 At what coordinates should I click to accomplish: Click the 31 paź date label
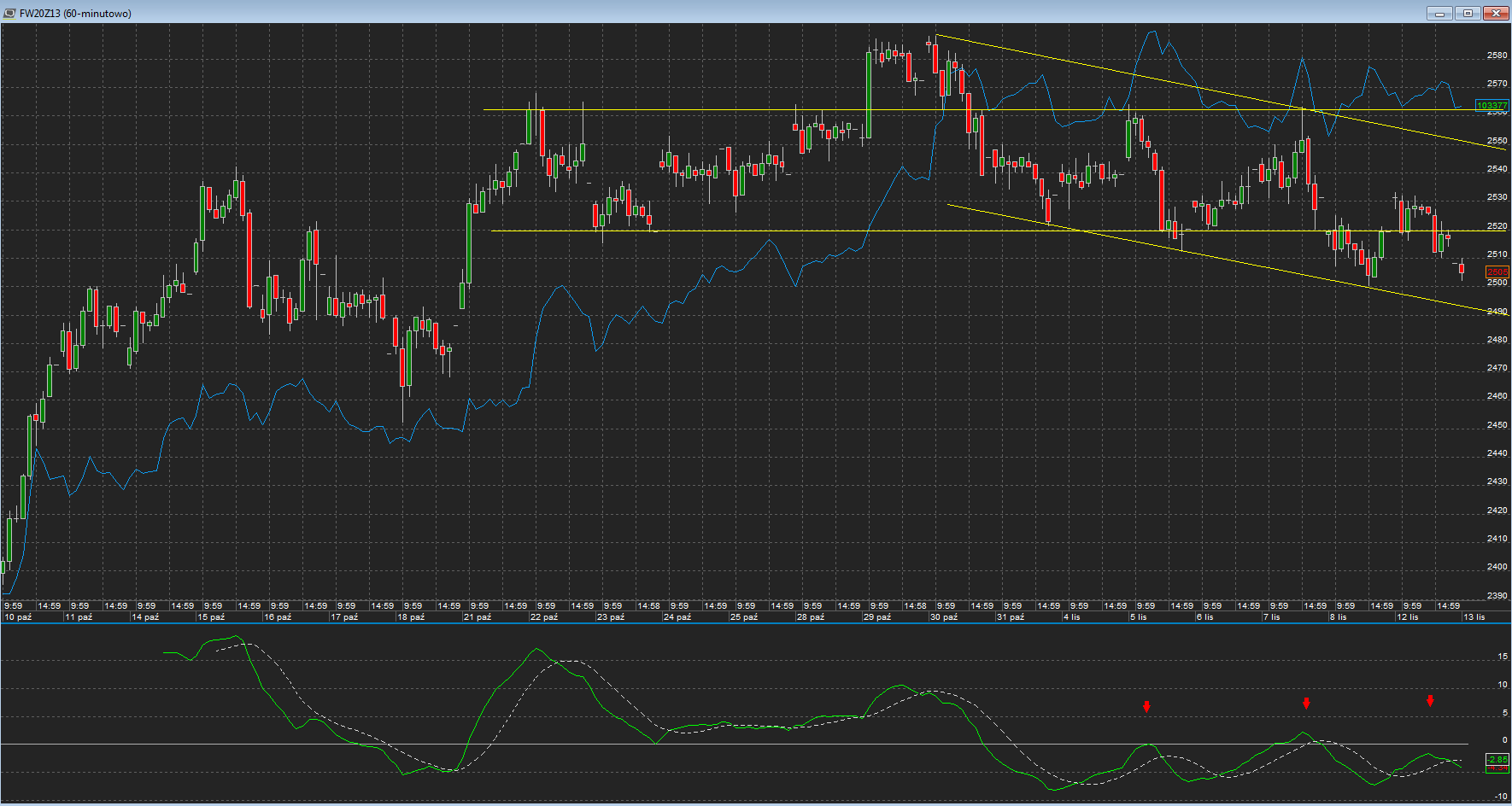pyautogui.click(x=1011, y=617)
